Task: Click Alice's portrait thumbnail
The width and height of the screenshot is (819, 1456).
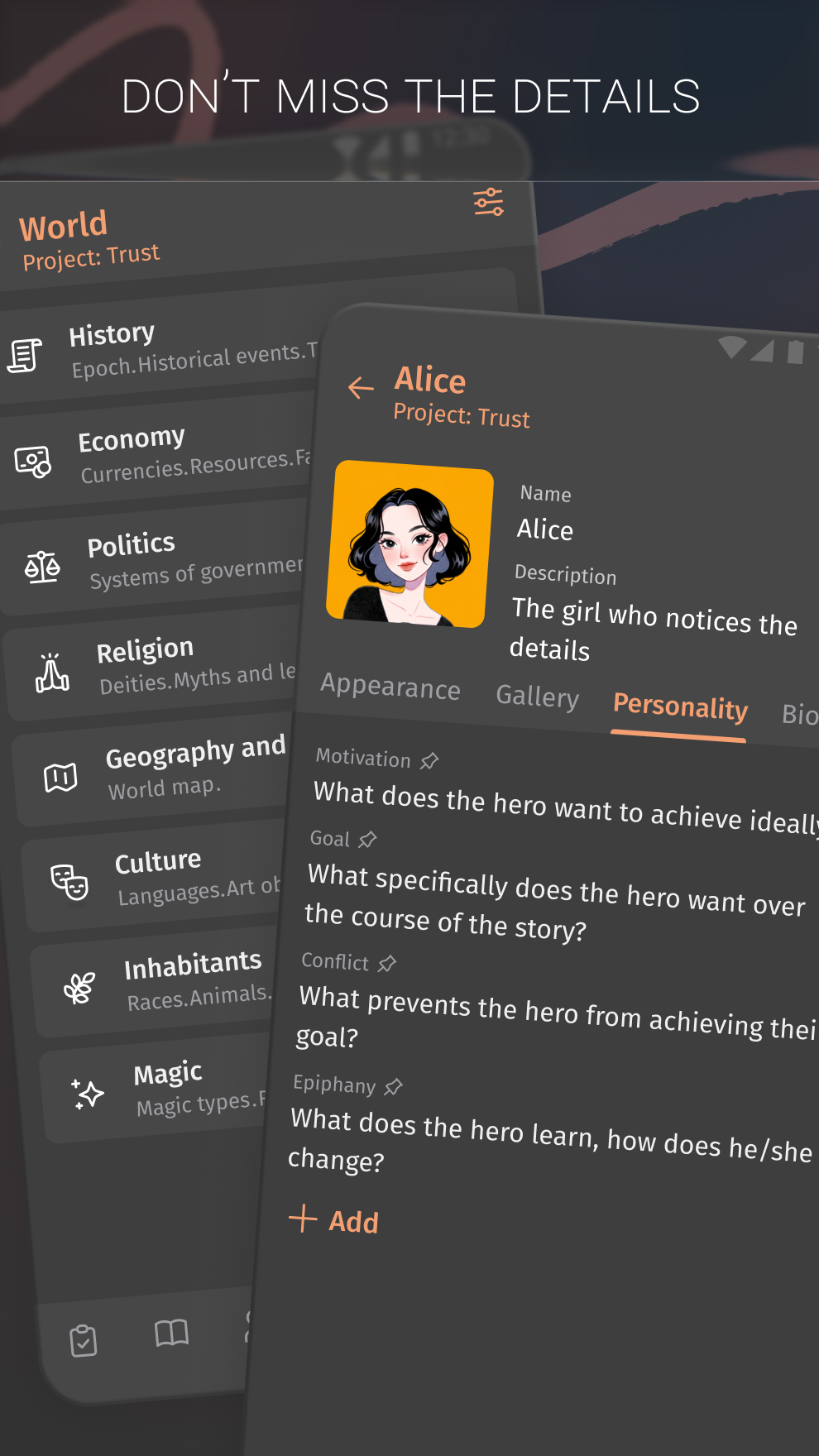Action: point(409,544)
